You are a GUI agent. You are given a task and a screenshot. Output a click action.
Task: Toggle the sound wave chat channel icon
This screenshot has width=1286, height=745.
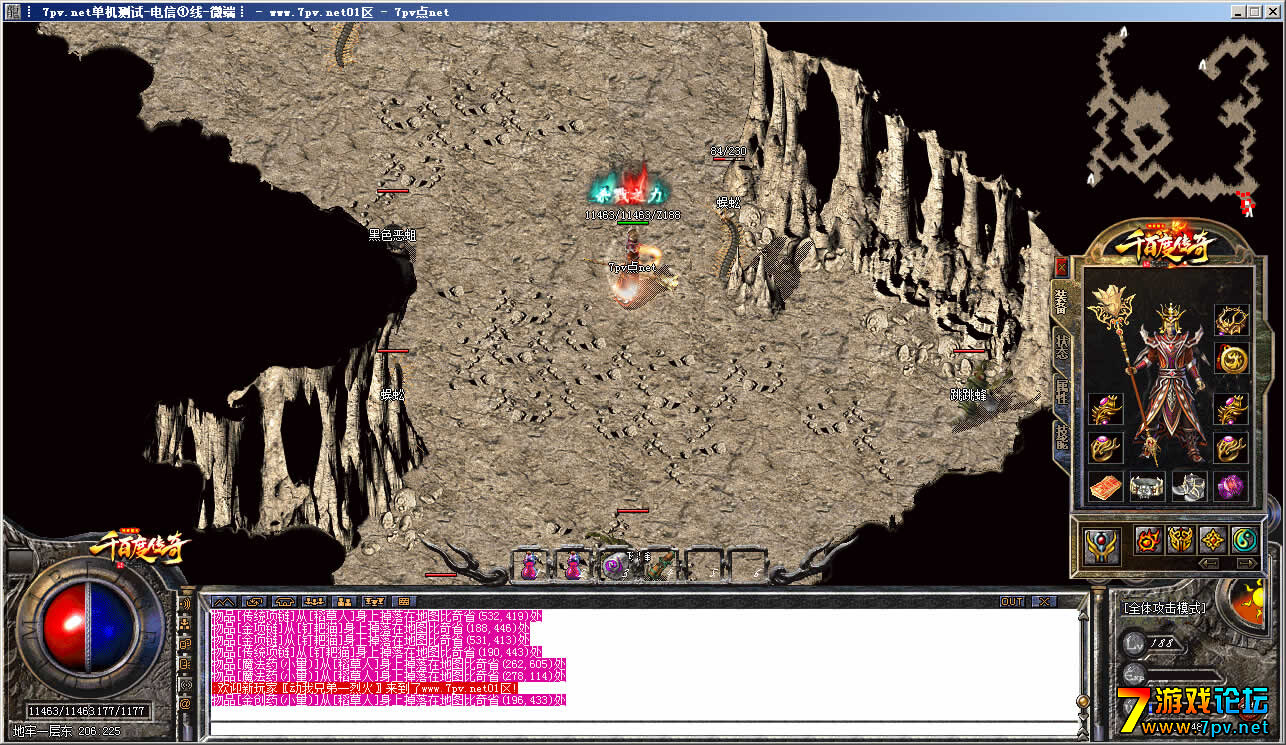point(185,604)
